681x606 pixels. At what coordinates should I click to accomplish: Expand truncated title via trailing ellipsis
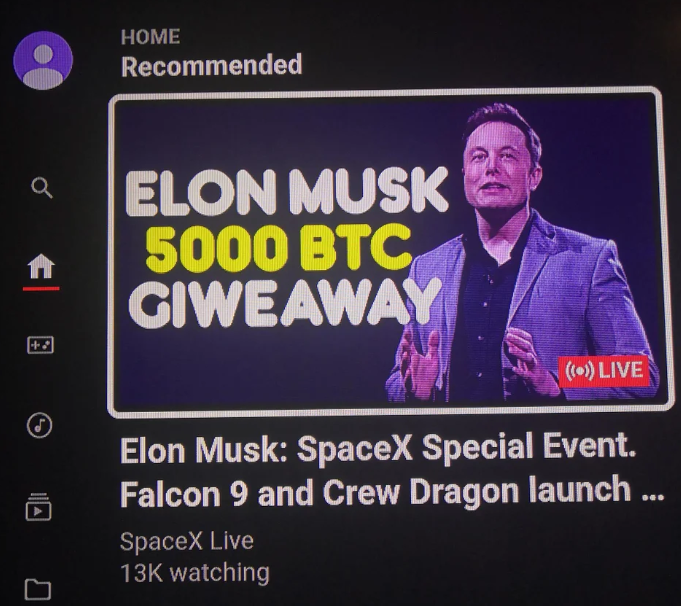653,497
